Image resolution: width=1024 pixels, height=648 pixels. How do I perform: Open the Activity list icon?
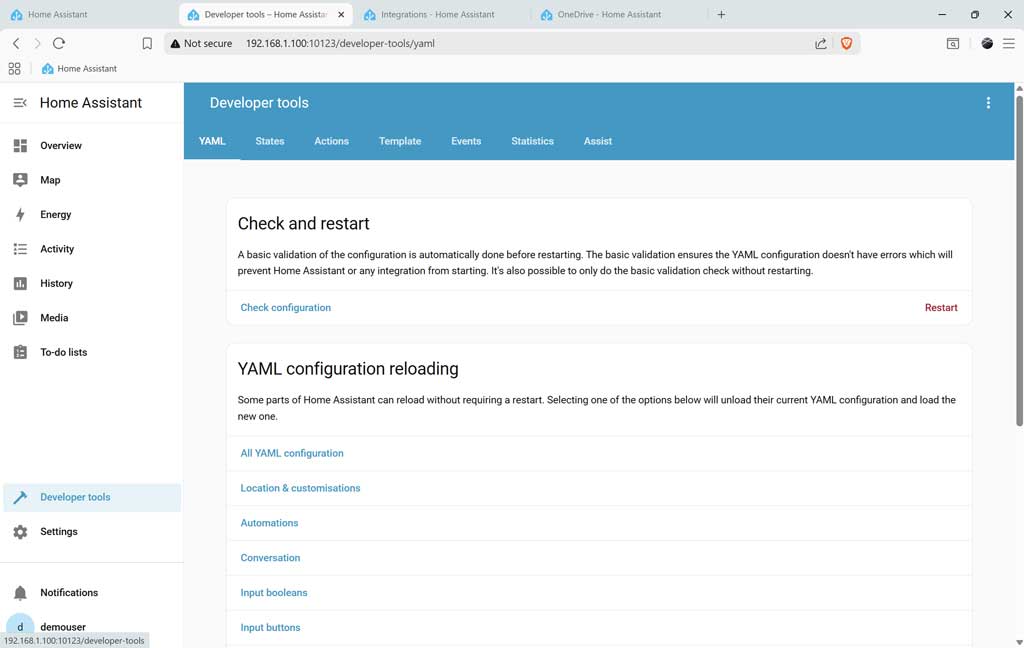20,249
